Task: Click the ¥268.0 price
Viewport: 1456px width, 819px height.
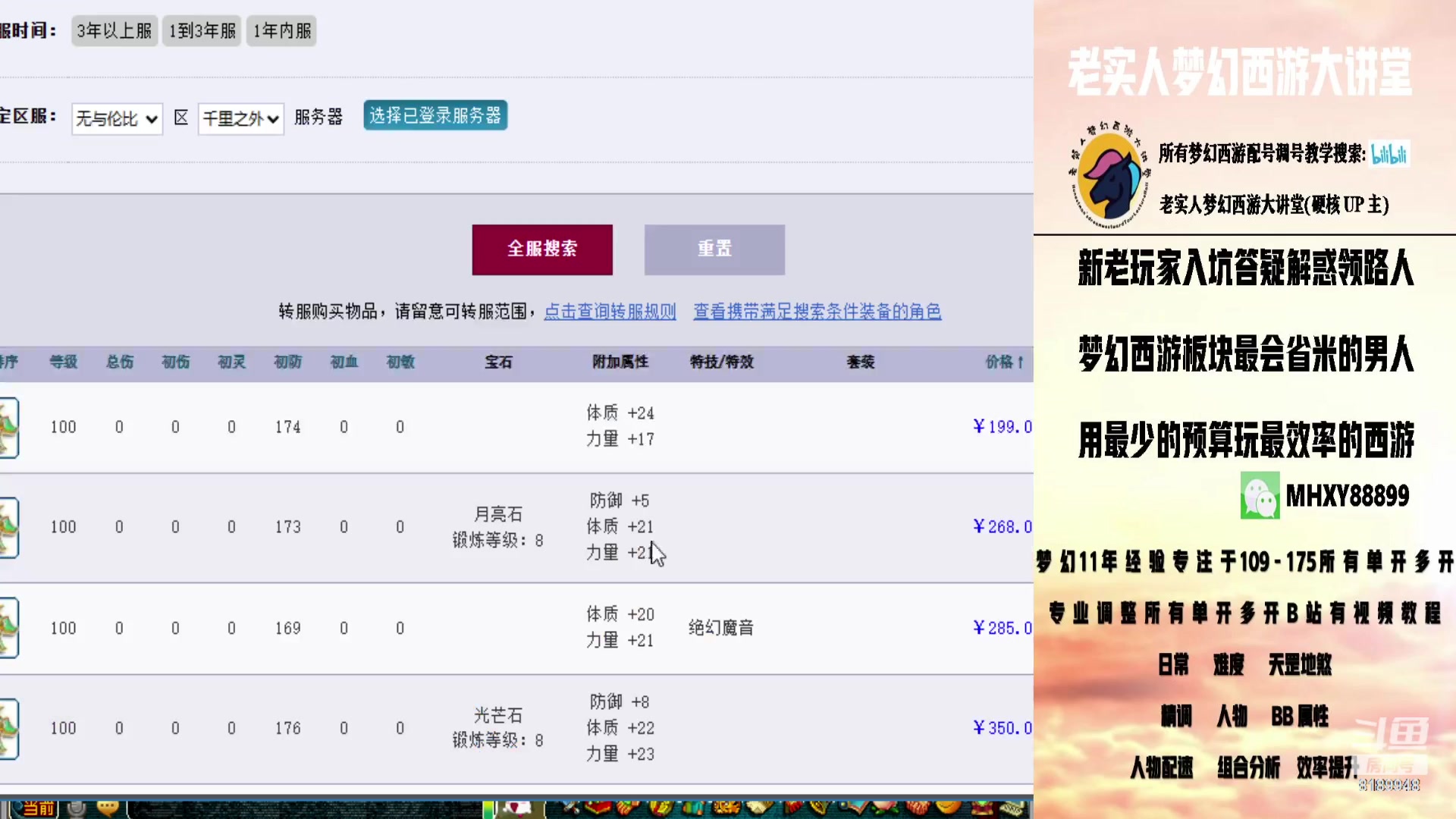Action: click(1003, 526)
